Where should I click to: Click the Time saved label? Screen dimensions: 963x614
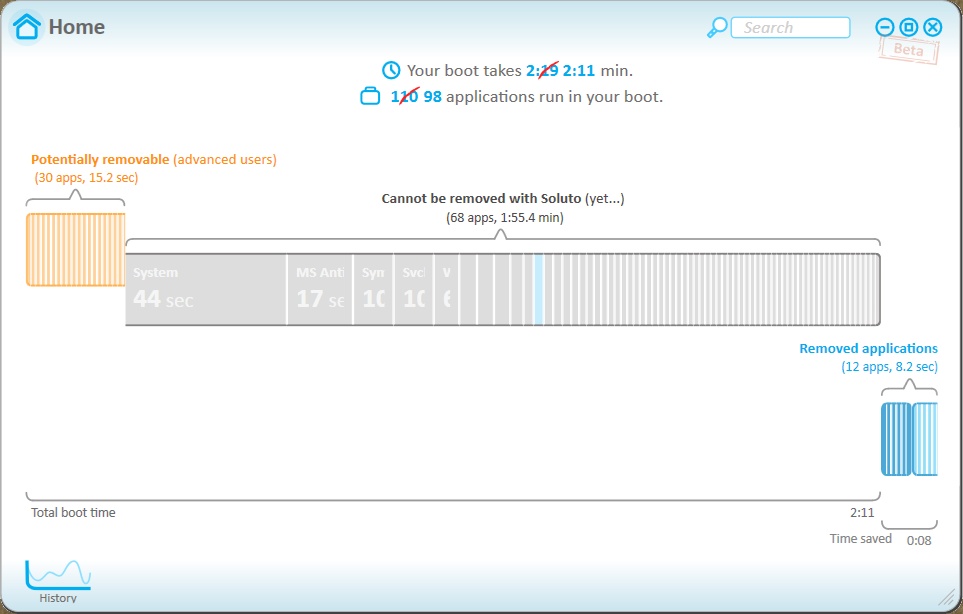(860, 538)
